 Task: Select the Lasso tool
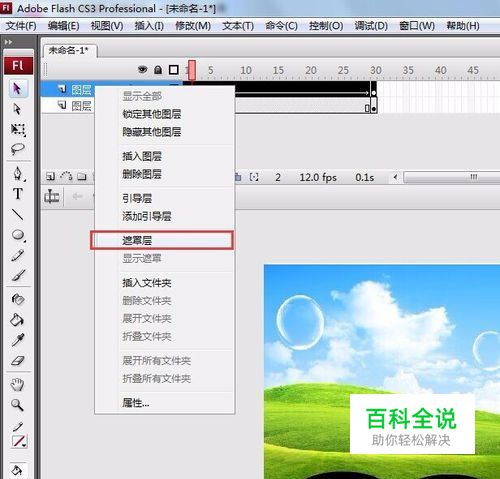click(x=18, y=149)
